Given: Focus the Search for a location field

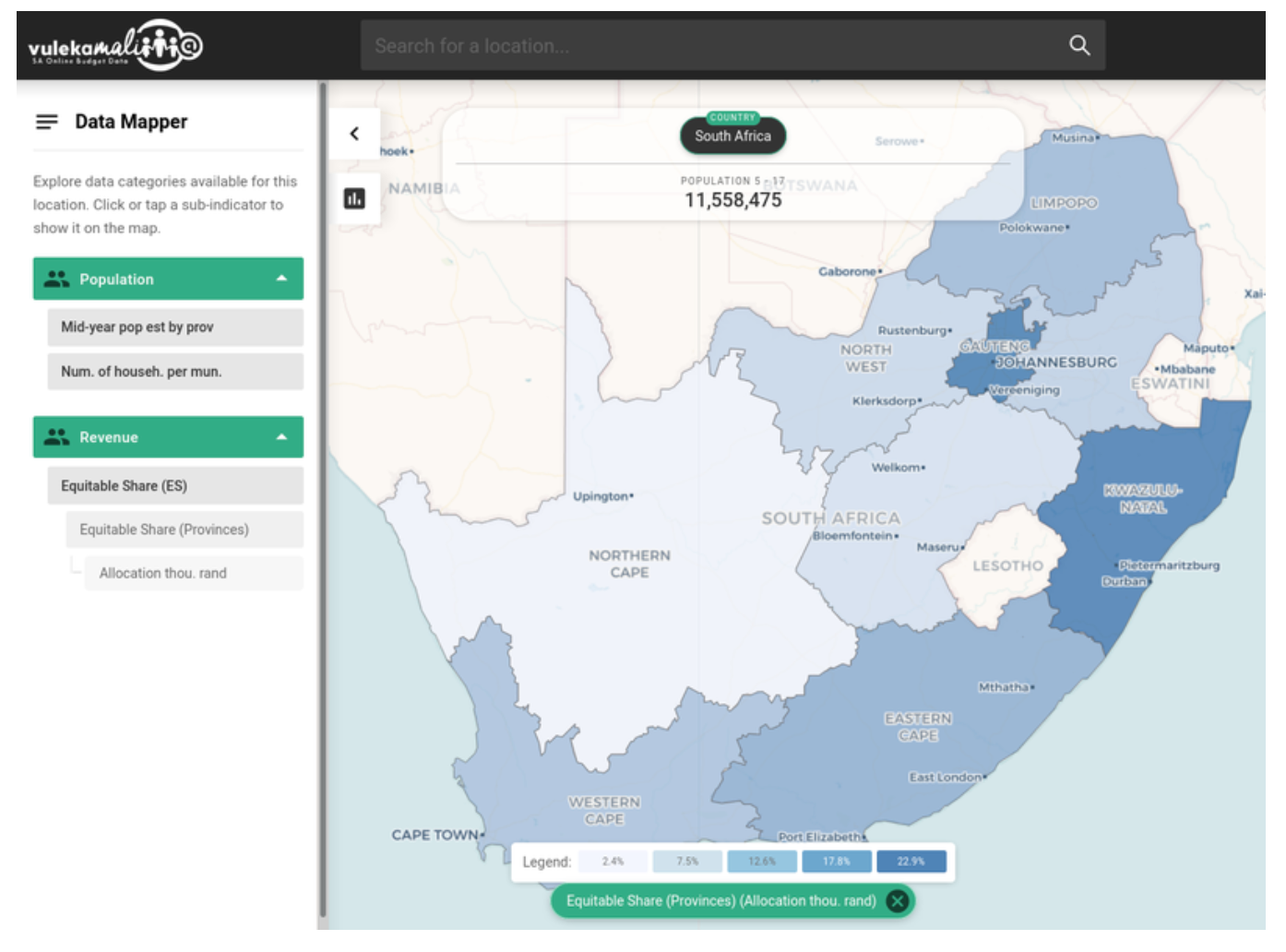Looking at the screenshot, I should click(710, 45).
